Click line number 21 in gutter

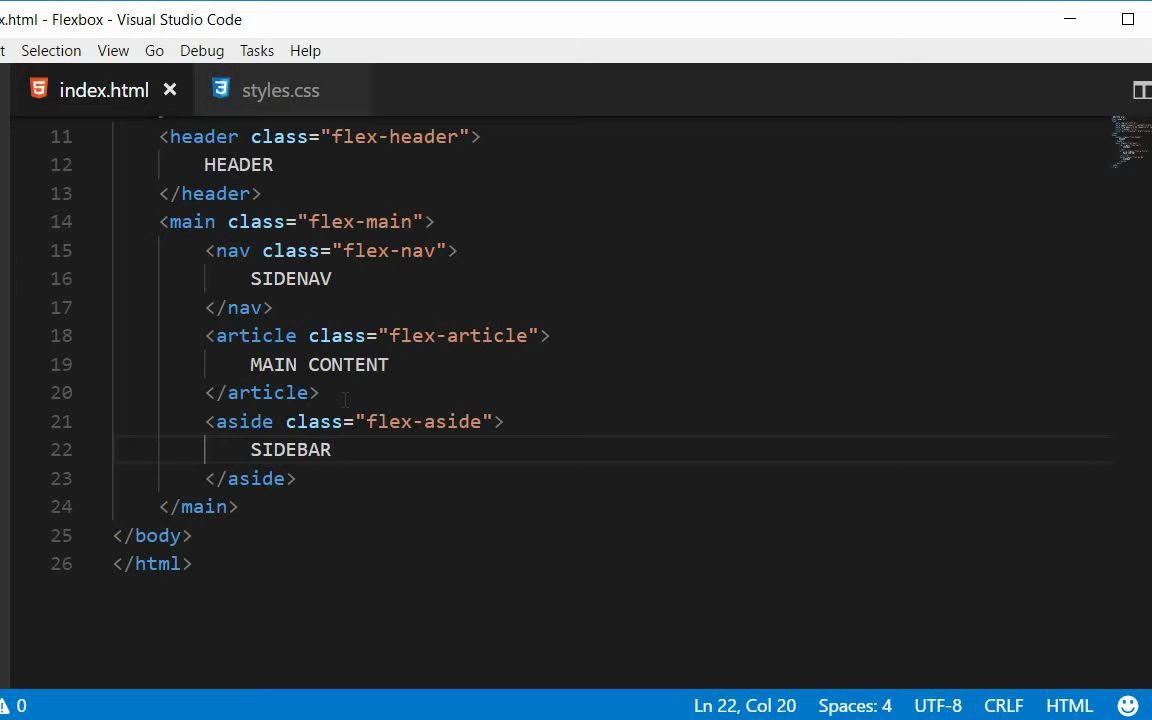(61, 422)
